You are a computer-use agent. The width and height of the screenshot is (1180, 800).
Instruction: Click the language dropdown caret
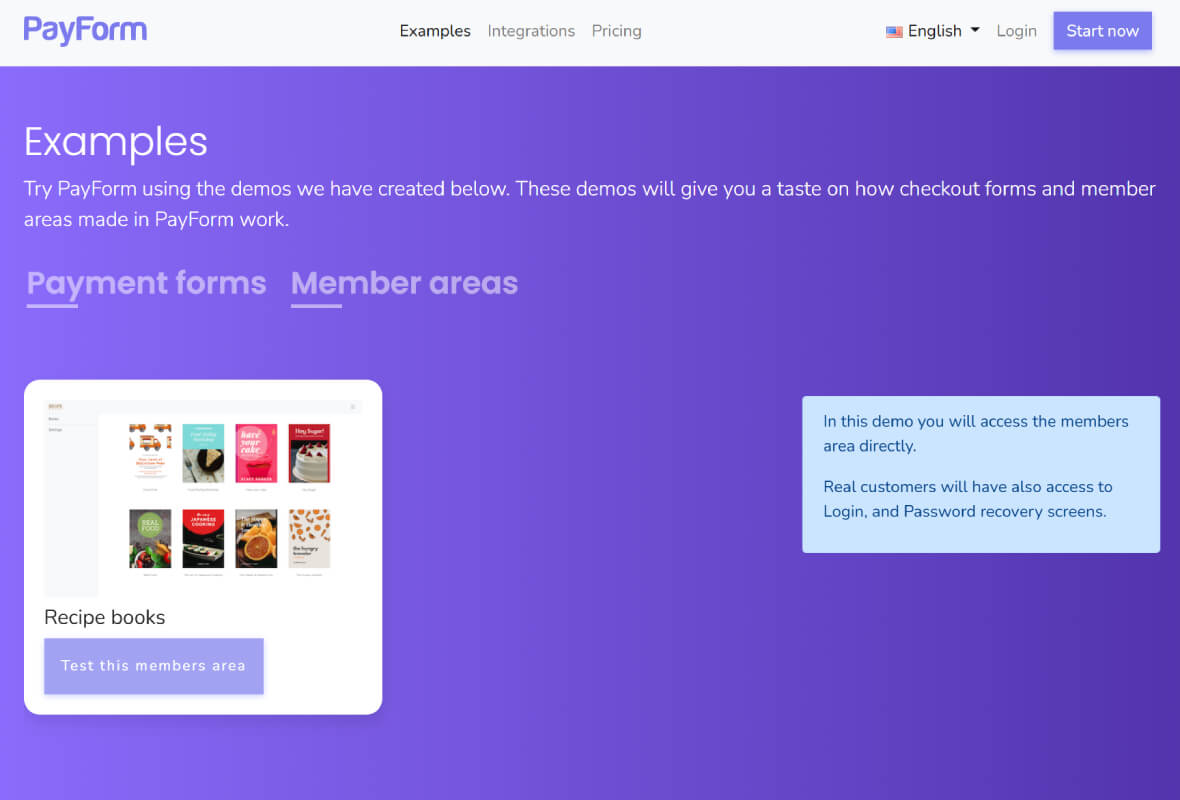tap(975, 30)
